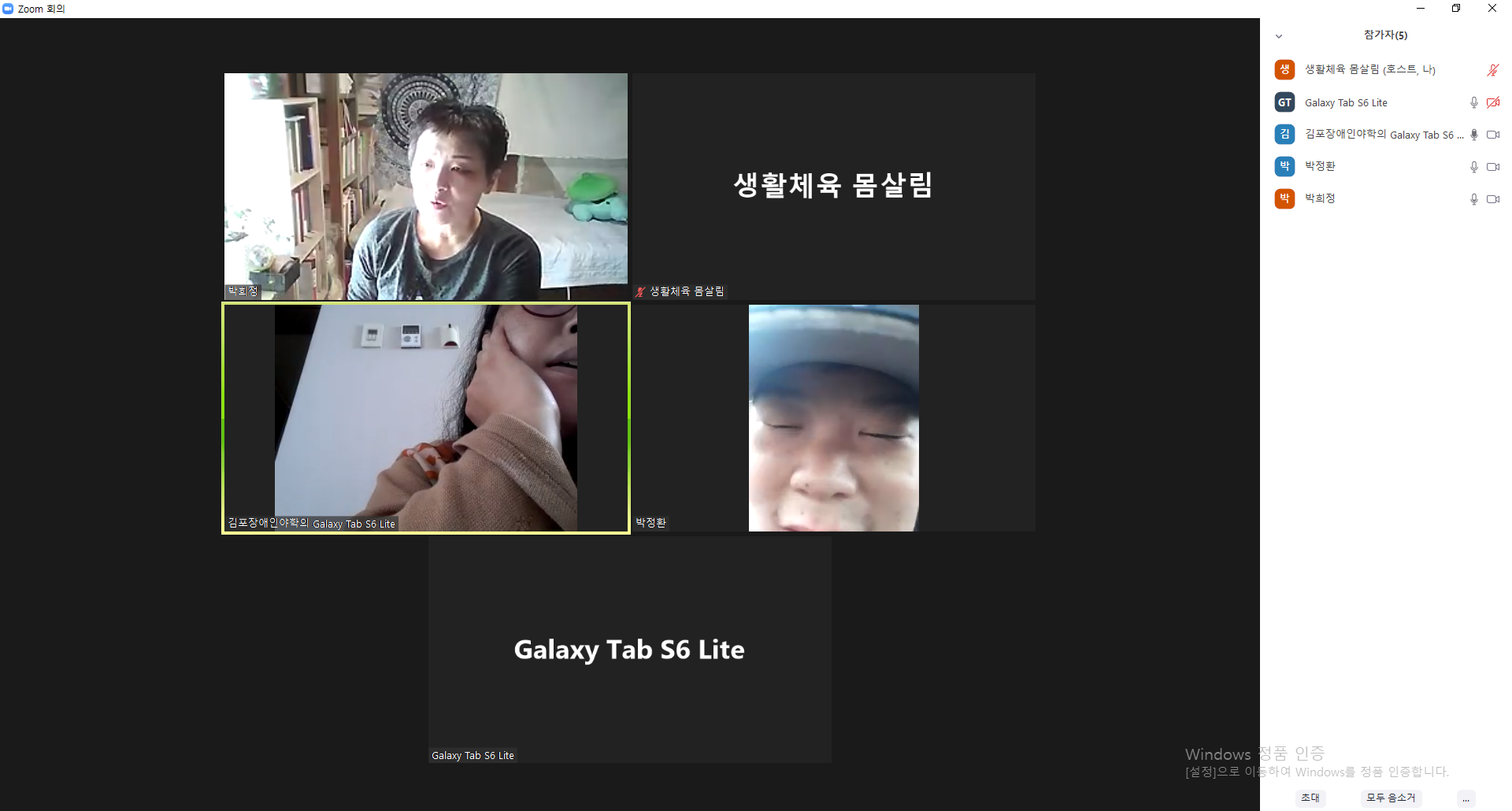The width and height of the screenshot is (1512, 811).
Task: Click the GT avatar icon
Action: (x=1284, y=102)
